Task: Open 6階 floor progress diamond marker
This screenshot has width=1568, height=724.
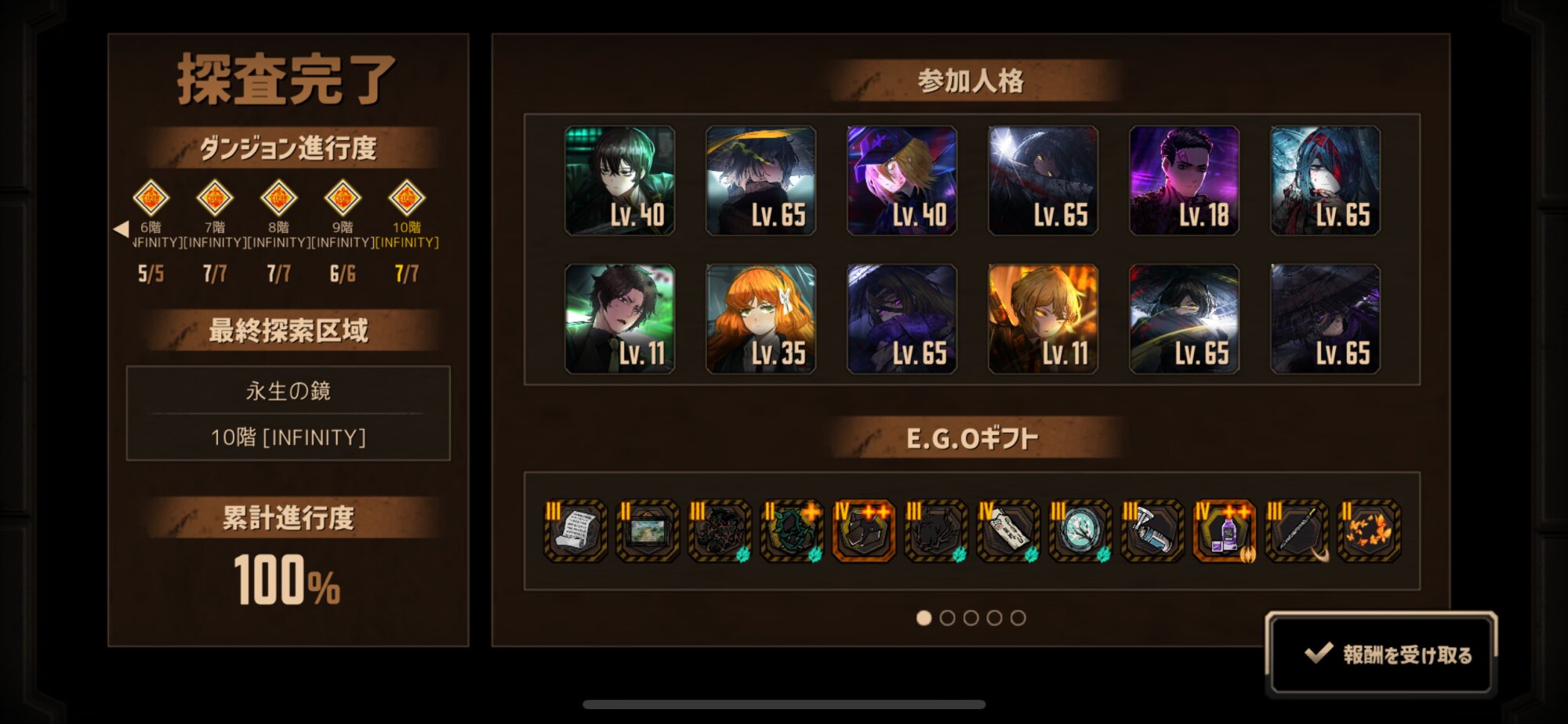Action: (151, 197)
